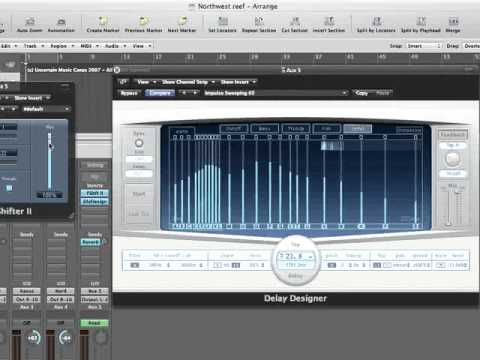Click the Cut Section icon
Viewport: 480px width, 360px height.
(295, 22)
